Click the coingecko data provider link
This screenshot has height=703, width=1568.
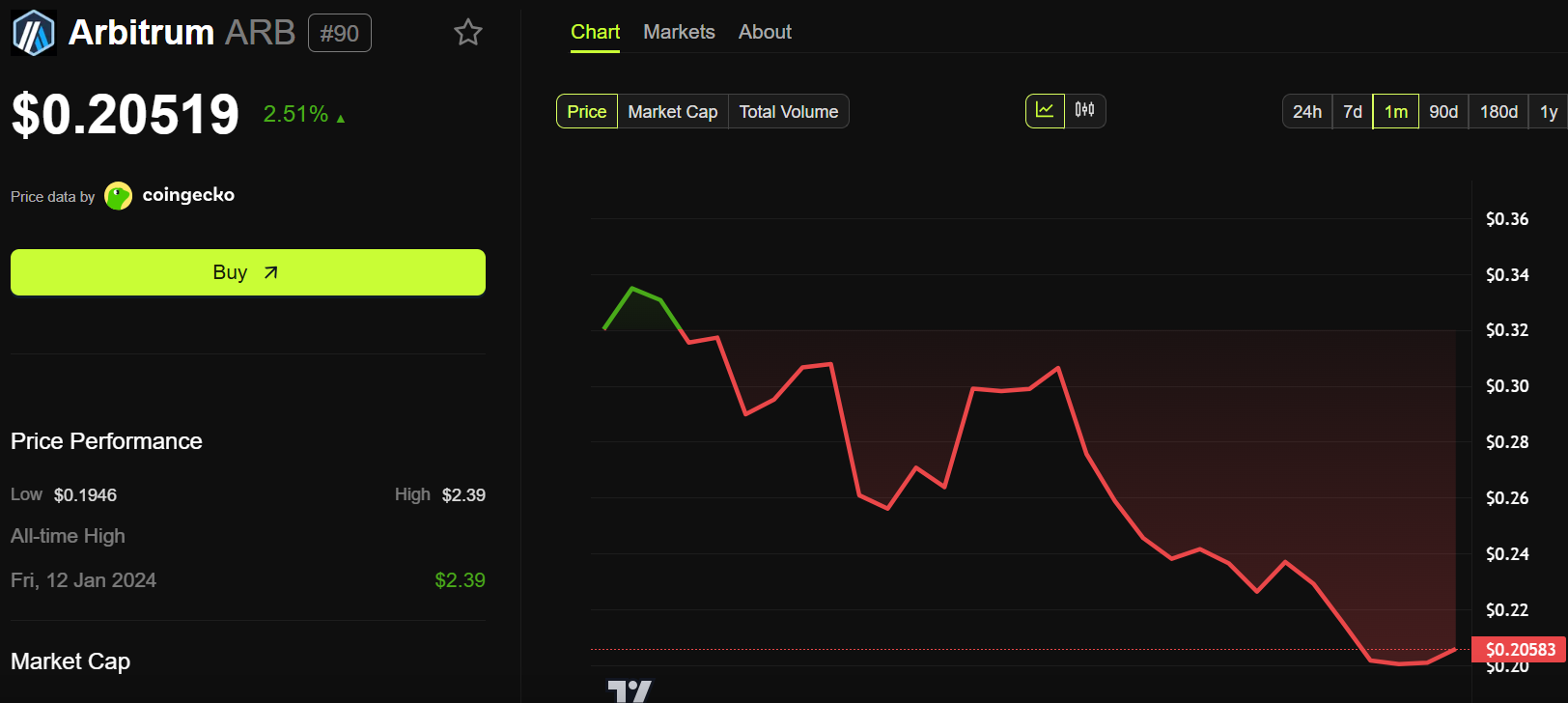[x=188, y=195]
